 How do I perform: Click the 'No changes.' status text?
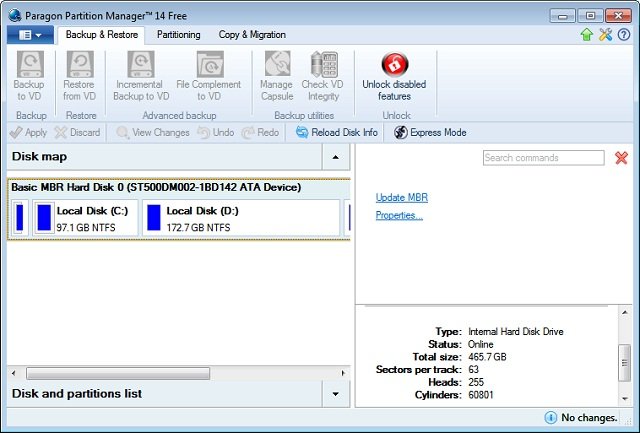click(589, 417)
